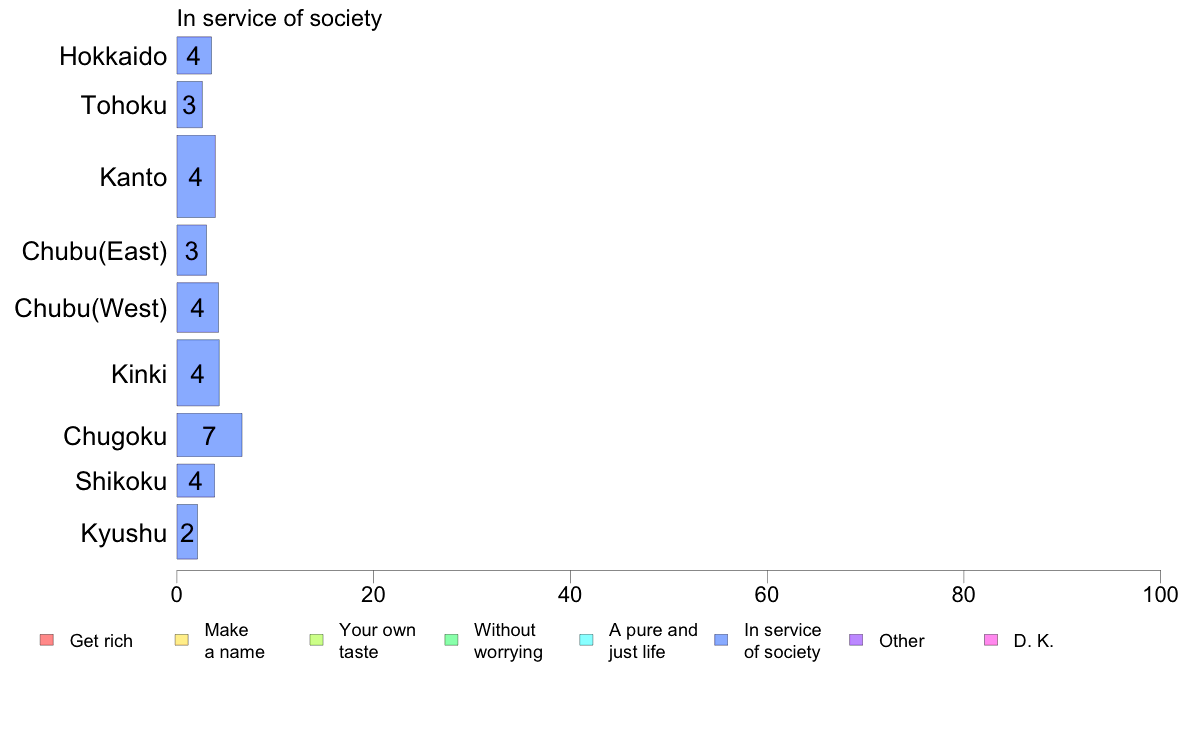This screenshot has width=1188, height=736.
Task: Click the Get rich red legend swatch
Action: (46, 640)
